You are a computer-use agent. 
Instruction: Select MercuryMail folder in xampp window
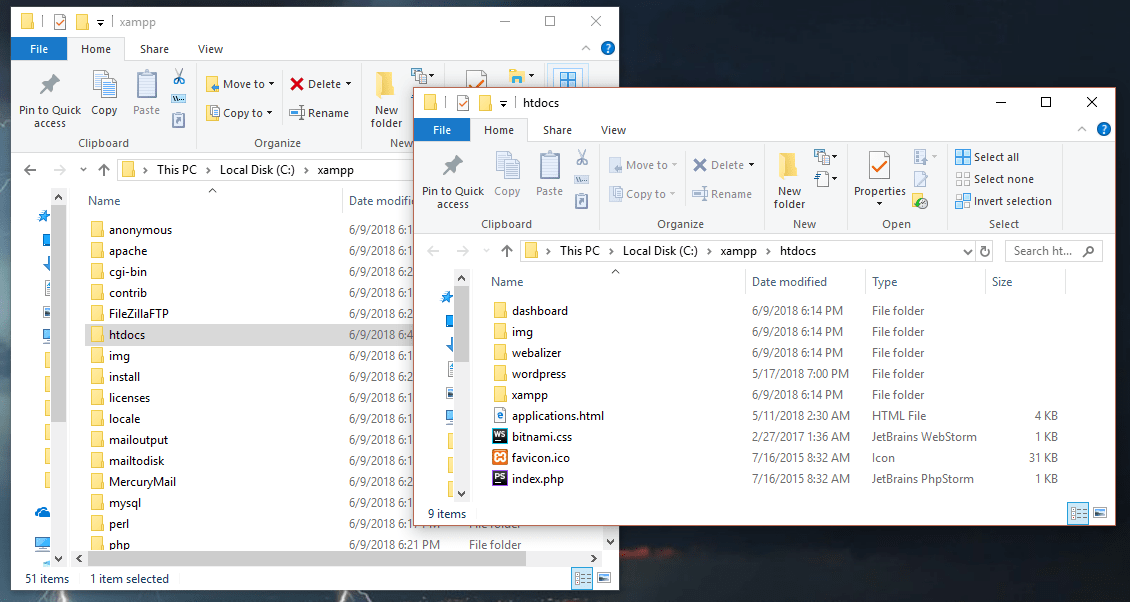(142, 482)
